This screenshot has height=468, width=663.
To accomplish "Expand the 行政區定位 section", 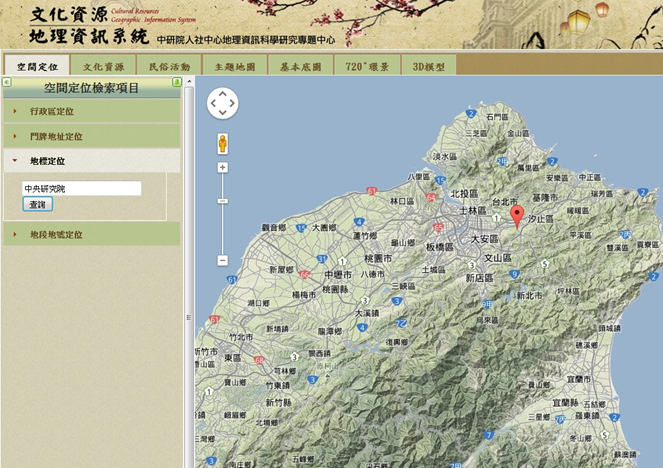I will click(x=52, y=111).
